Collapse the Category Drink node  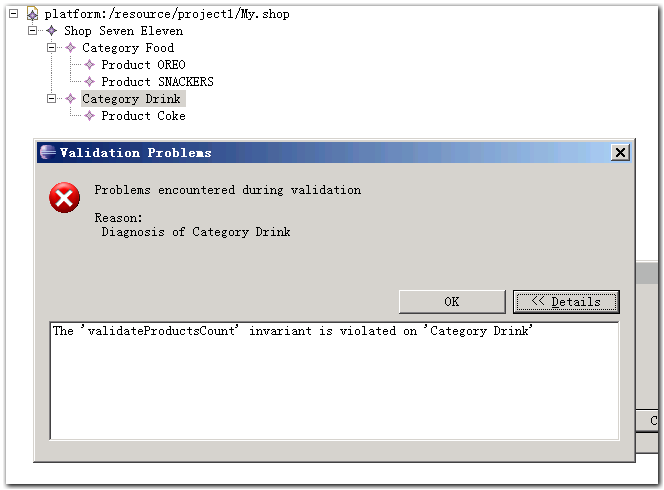[x=52, y=99]
